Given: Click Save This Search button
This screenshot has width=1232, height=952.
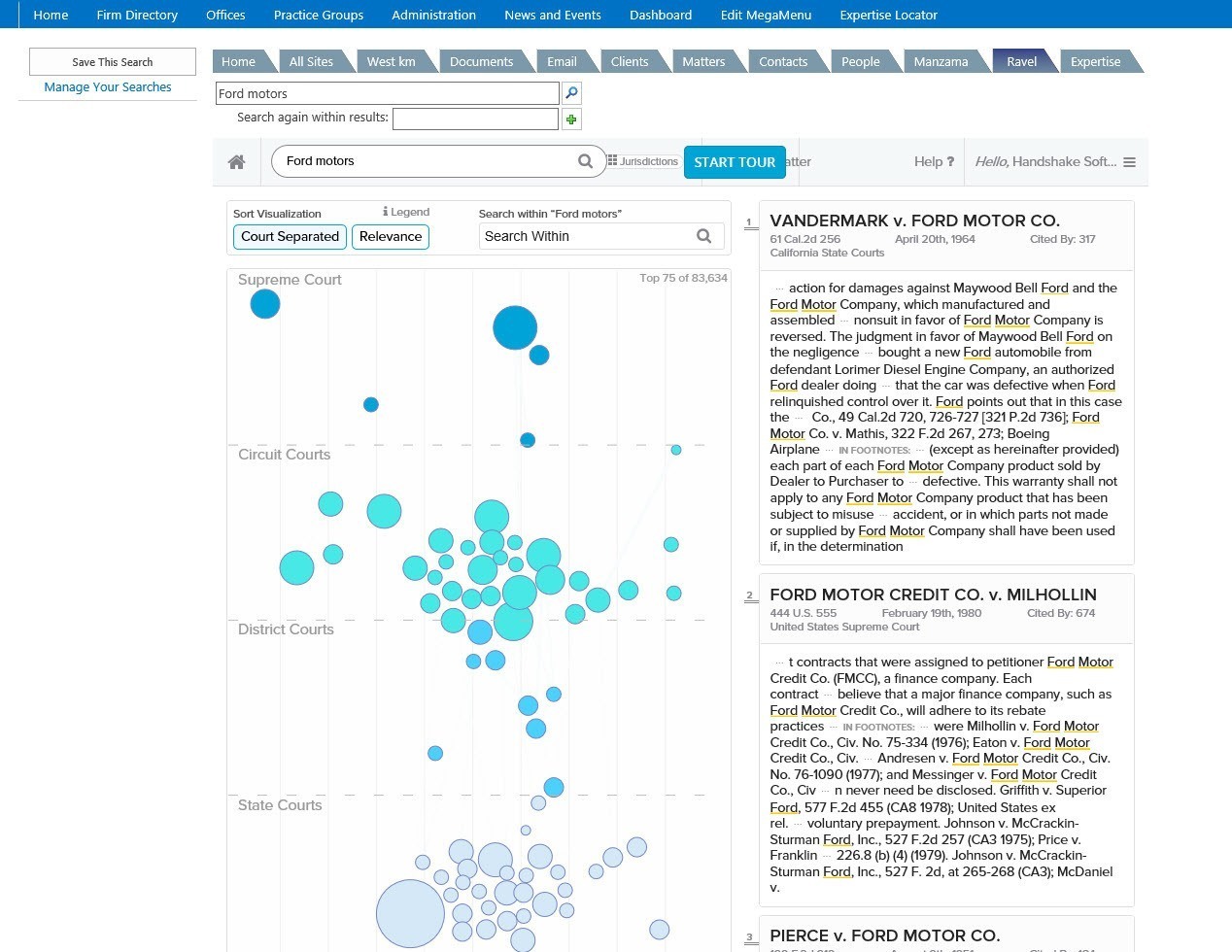Looking at the screenshot, I should tap(113, 62).
